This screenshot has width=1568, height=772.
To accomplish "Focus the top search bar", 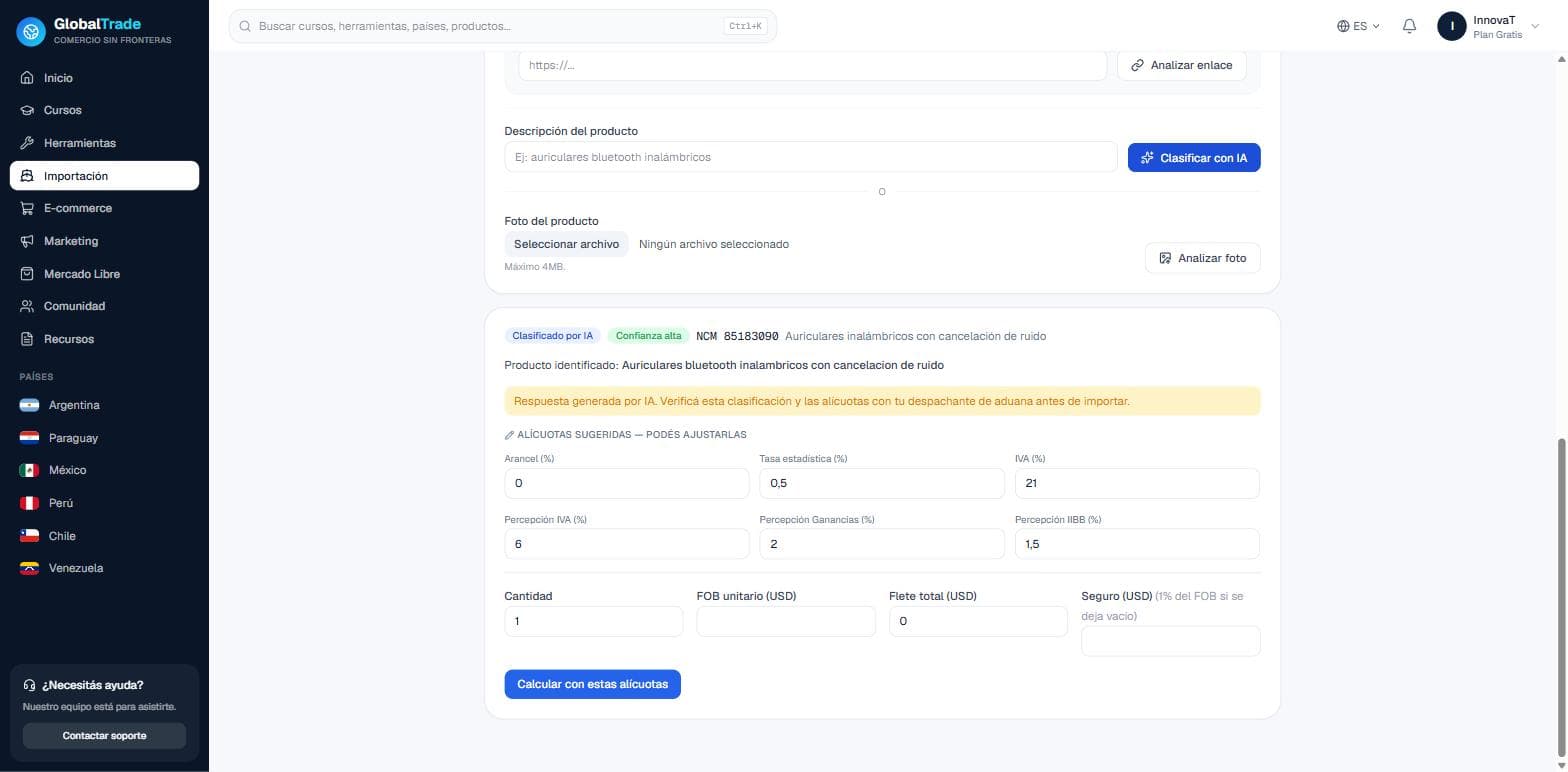I will pos(503,26).
